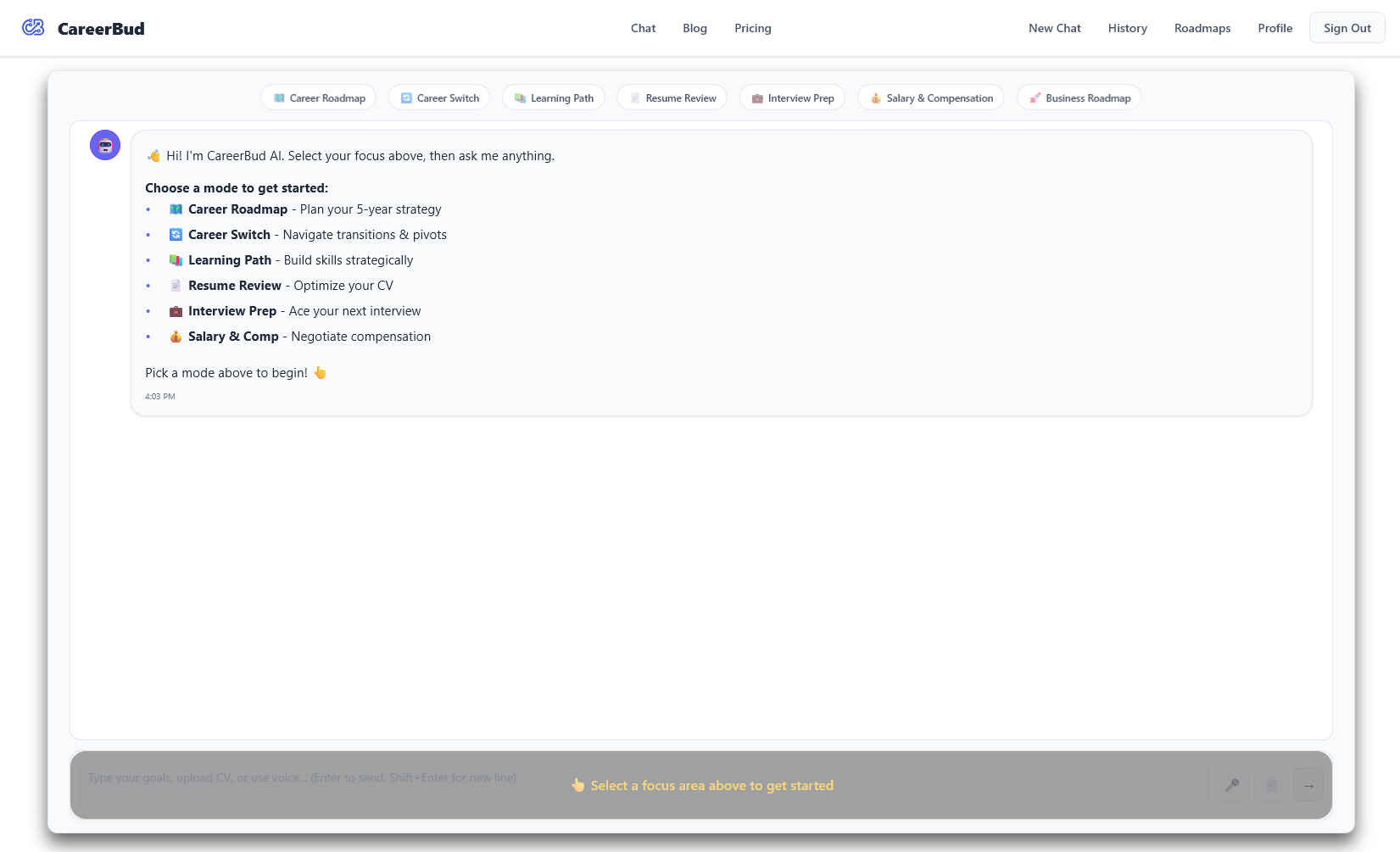
Task: Select the Resume Review mode chip
Action: [x=672, y=97]
